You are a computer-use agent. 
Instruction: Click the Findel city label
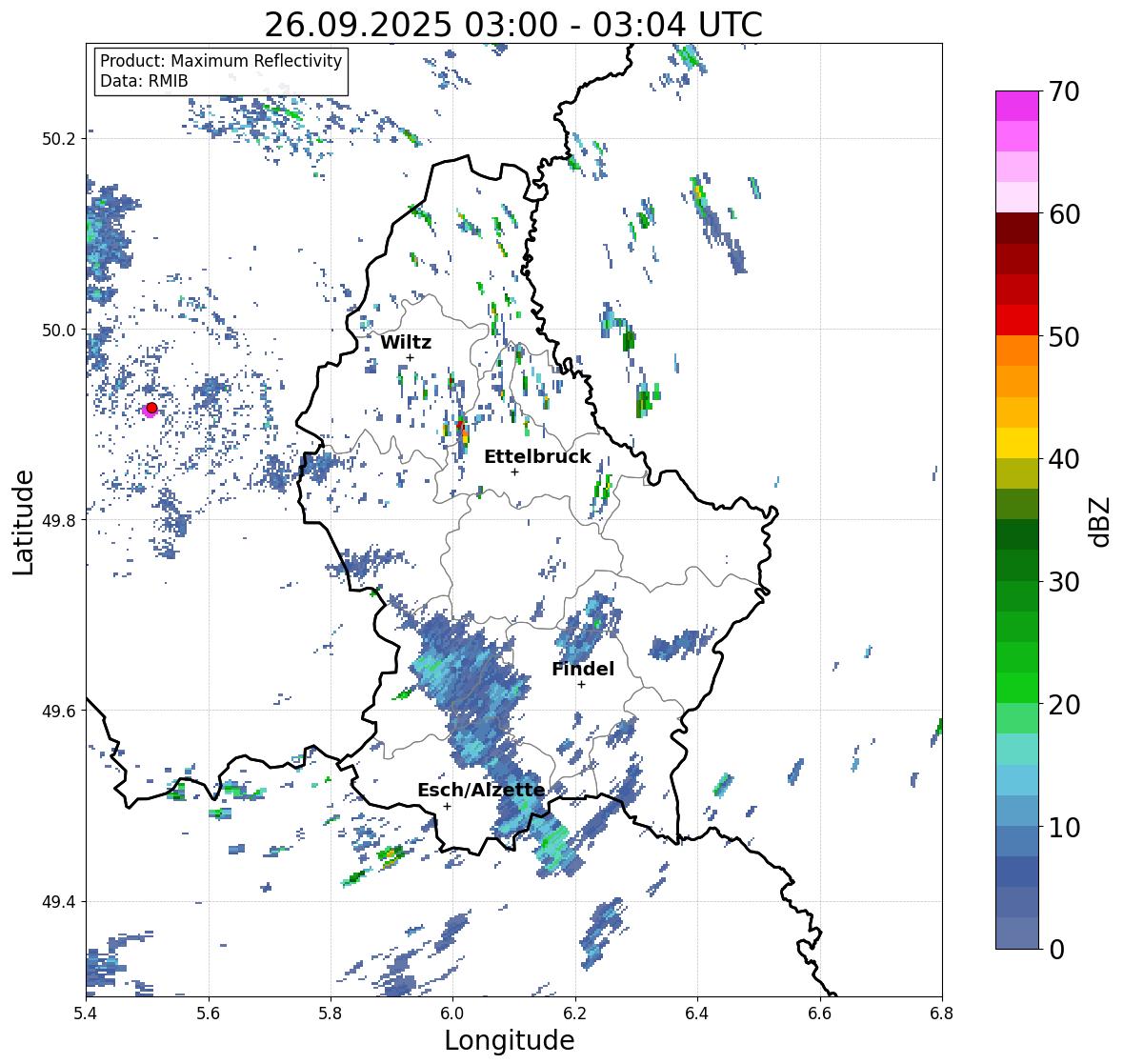(x=583, y=669)
